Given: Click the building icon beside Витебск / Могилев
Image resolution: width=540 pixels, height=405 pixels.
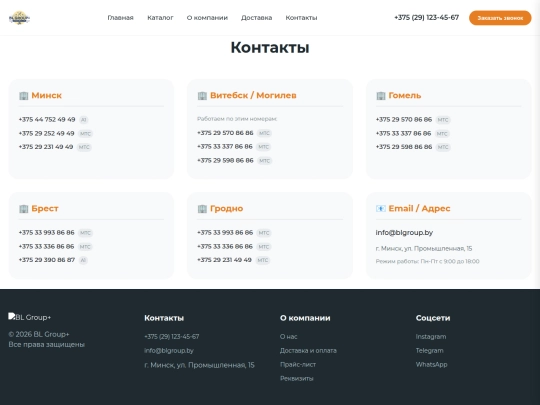Looking at the screenshot, I should [202, 96].
